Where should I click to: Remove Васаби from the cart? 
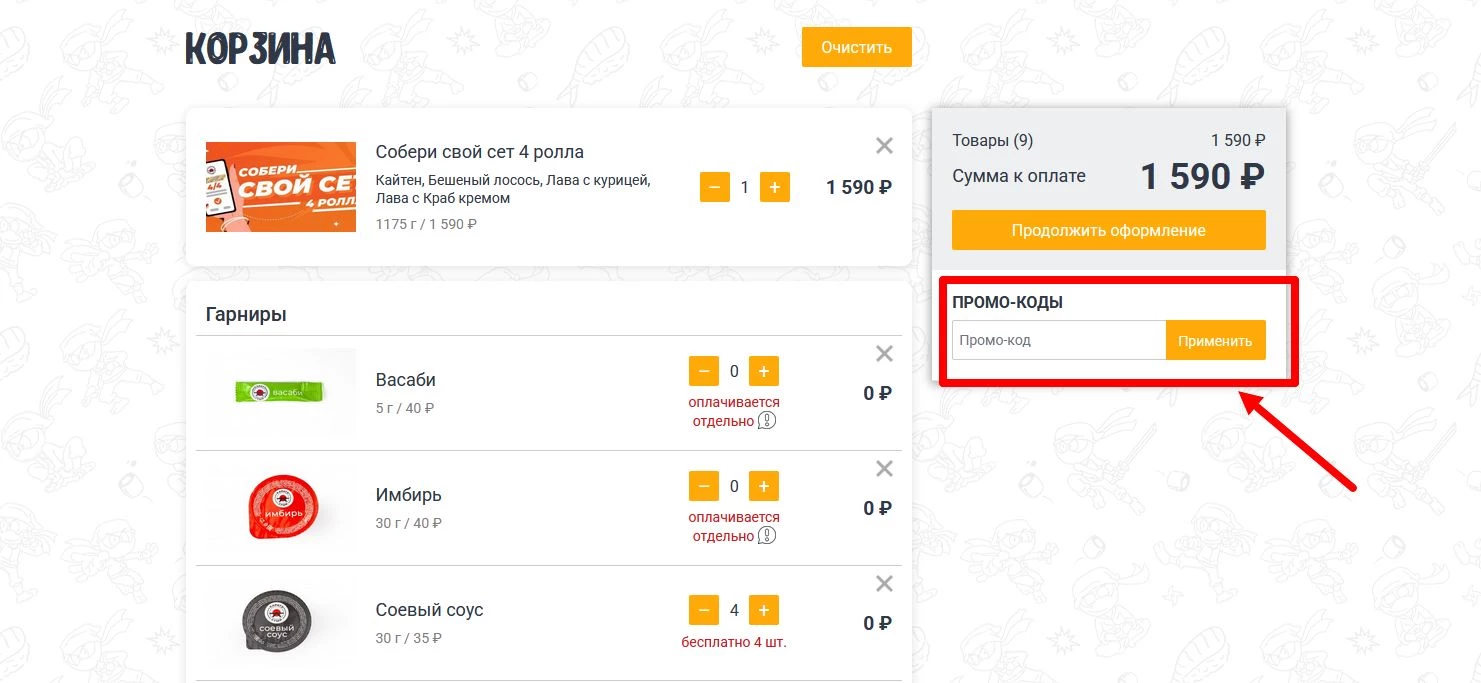pos(884,354)
